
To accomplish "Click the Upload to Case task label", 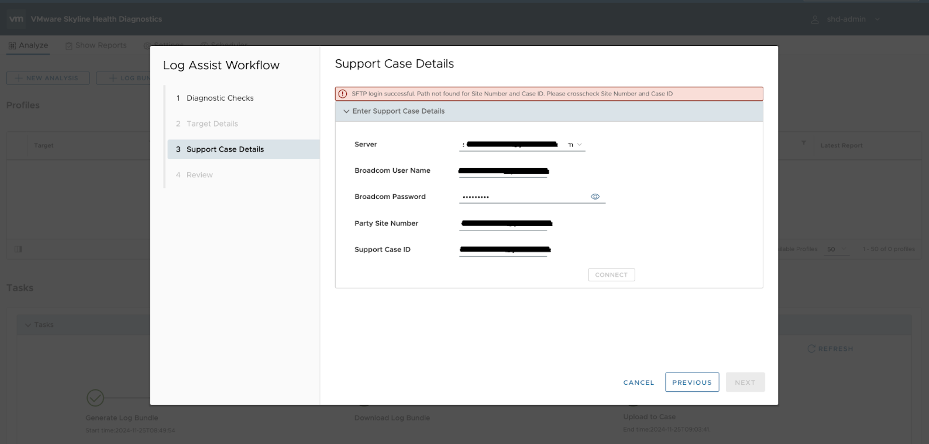I will tap(649, 417).
